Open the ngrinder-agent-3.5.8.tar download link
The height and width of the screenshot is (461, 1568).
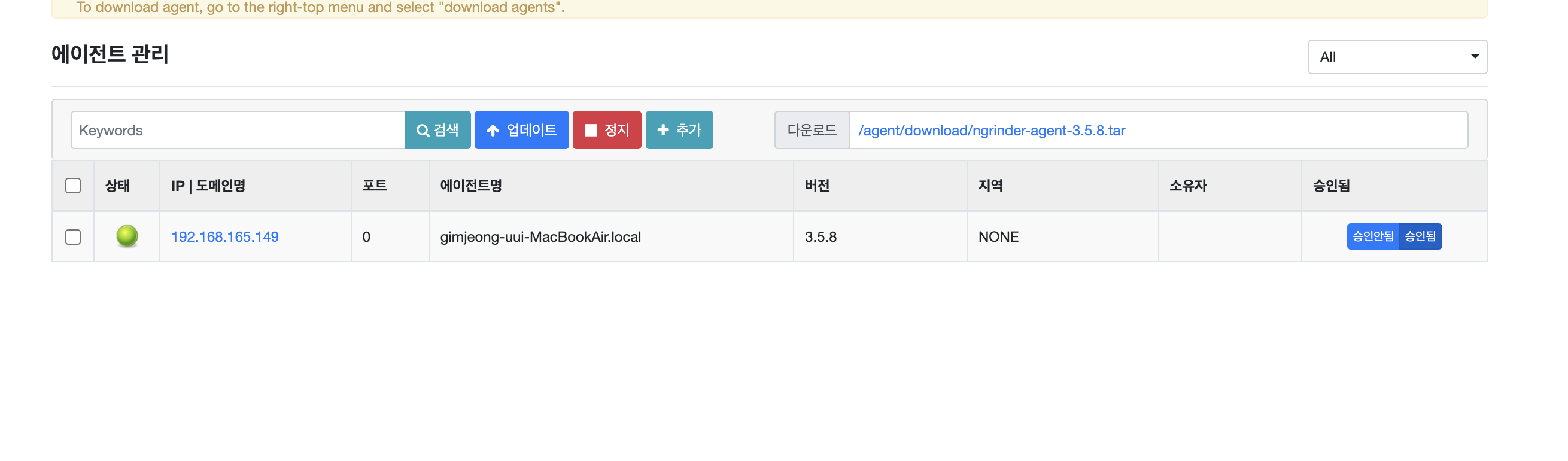(991, 131)
